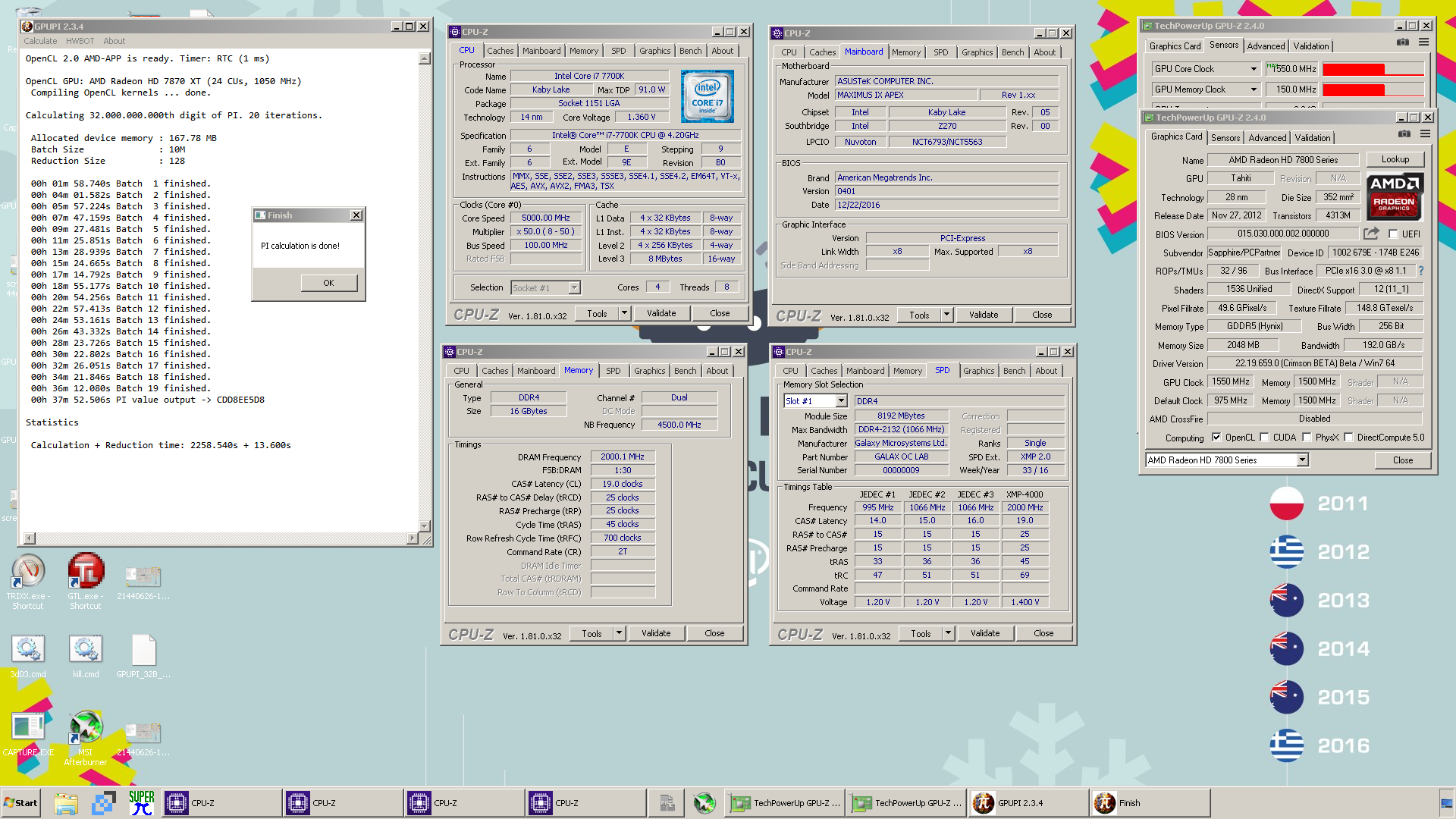Screen dimensions: 1456x819
Task: Click the BIOS export icon next to BIOS Version
Action: (1371, 234)
